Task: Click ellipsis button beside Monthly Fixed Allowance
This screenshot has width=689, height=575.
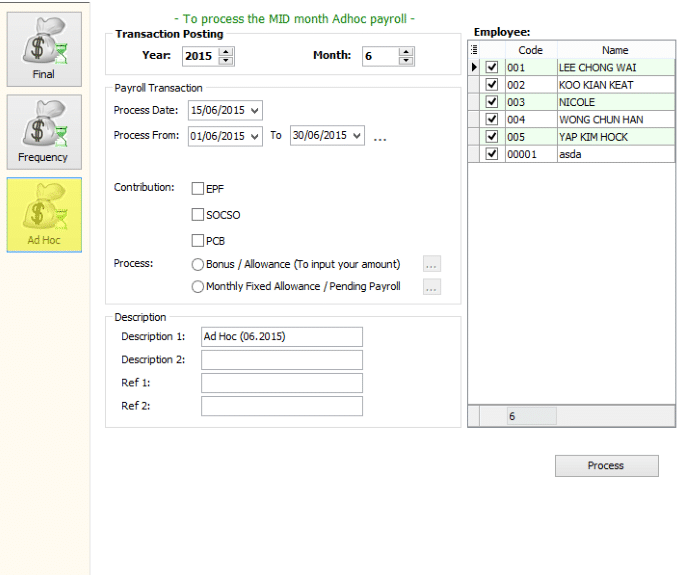Action: click(x=431, y=287)
